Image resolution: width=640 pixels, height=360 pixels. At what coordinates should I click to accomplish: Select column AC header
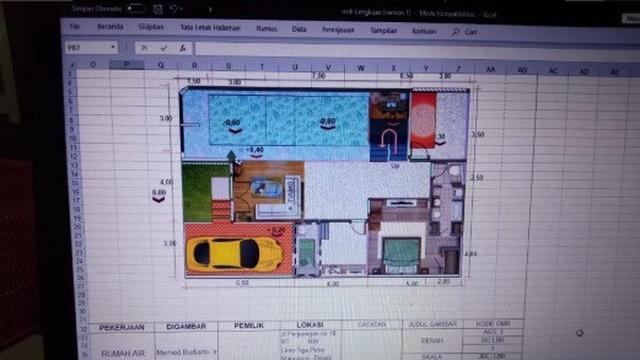[x=553, y=71]
